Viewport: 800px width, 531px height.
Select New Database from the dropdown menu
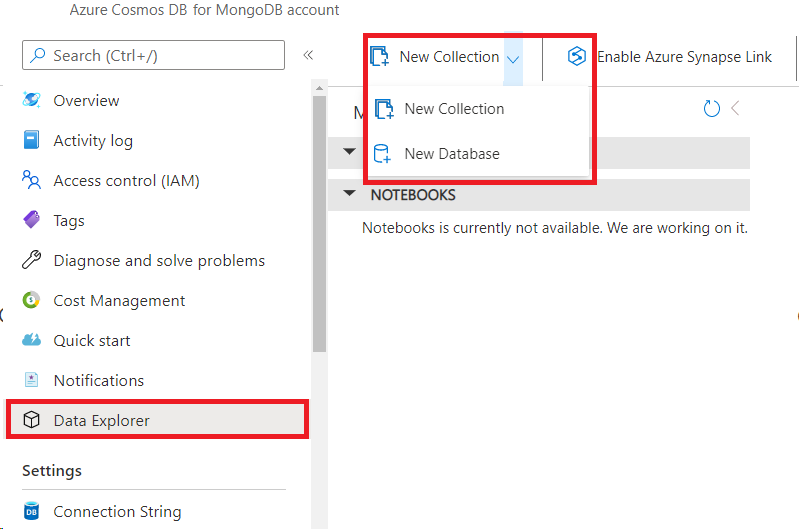(x=451, y=154)
